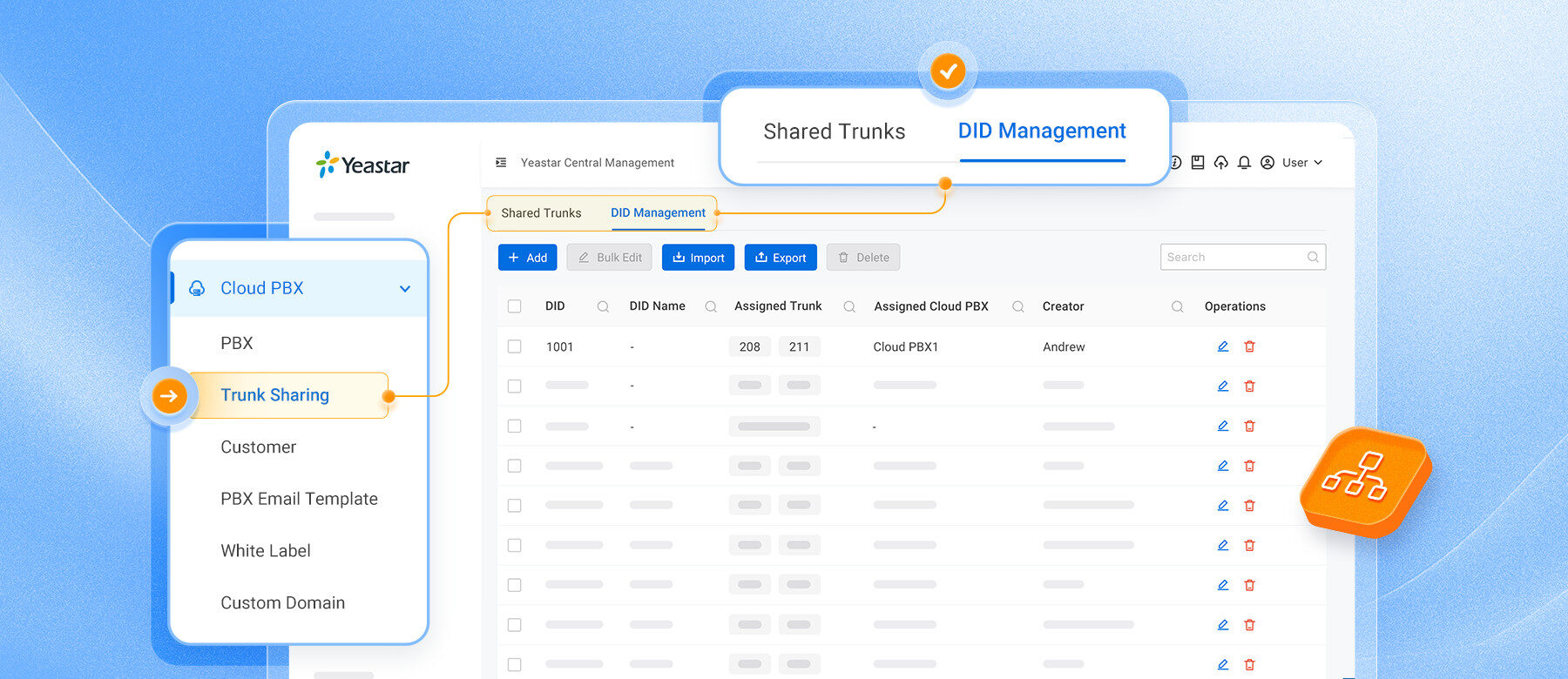The height and width of the screenshot is (679, 1568).
Task: Toggle the sidebar menu collapse icon
Action: click(501, 163)
